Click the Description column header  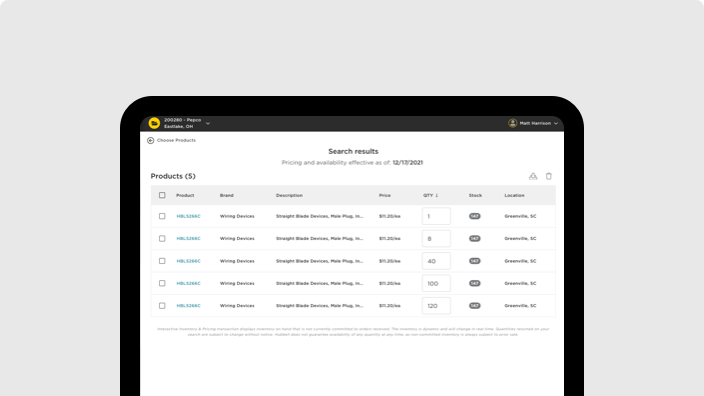[289, 195]
